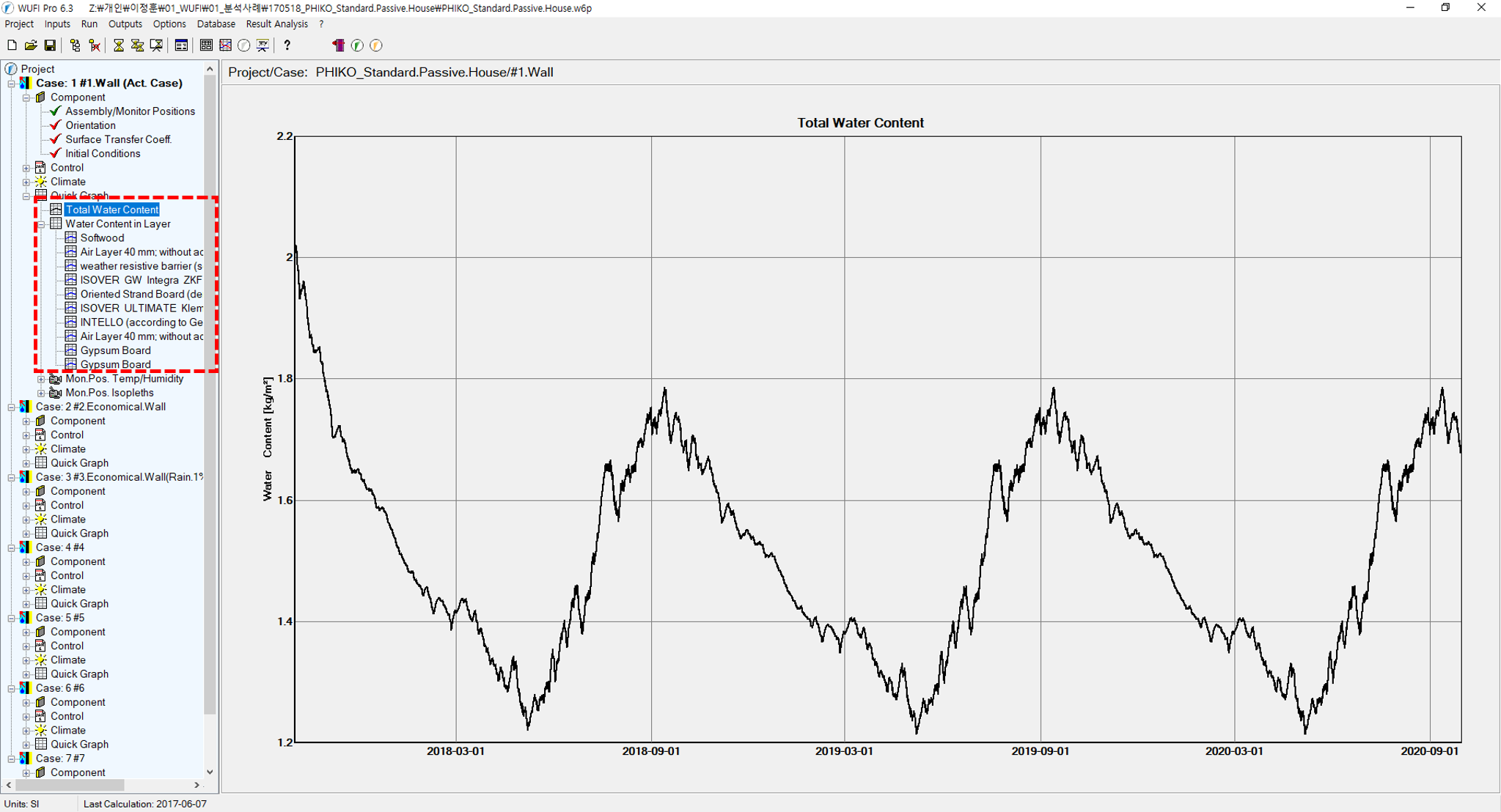
Task: Click the Open project folder icon
Action: point(31,45)
